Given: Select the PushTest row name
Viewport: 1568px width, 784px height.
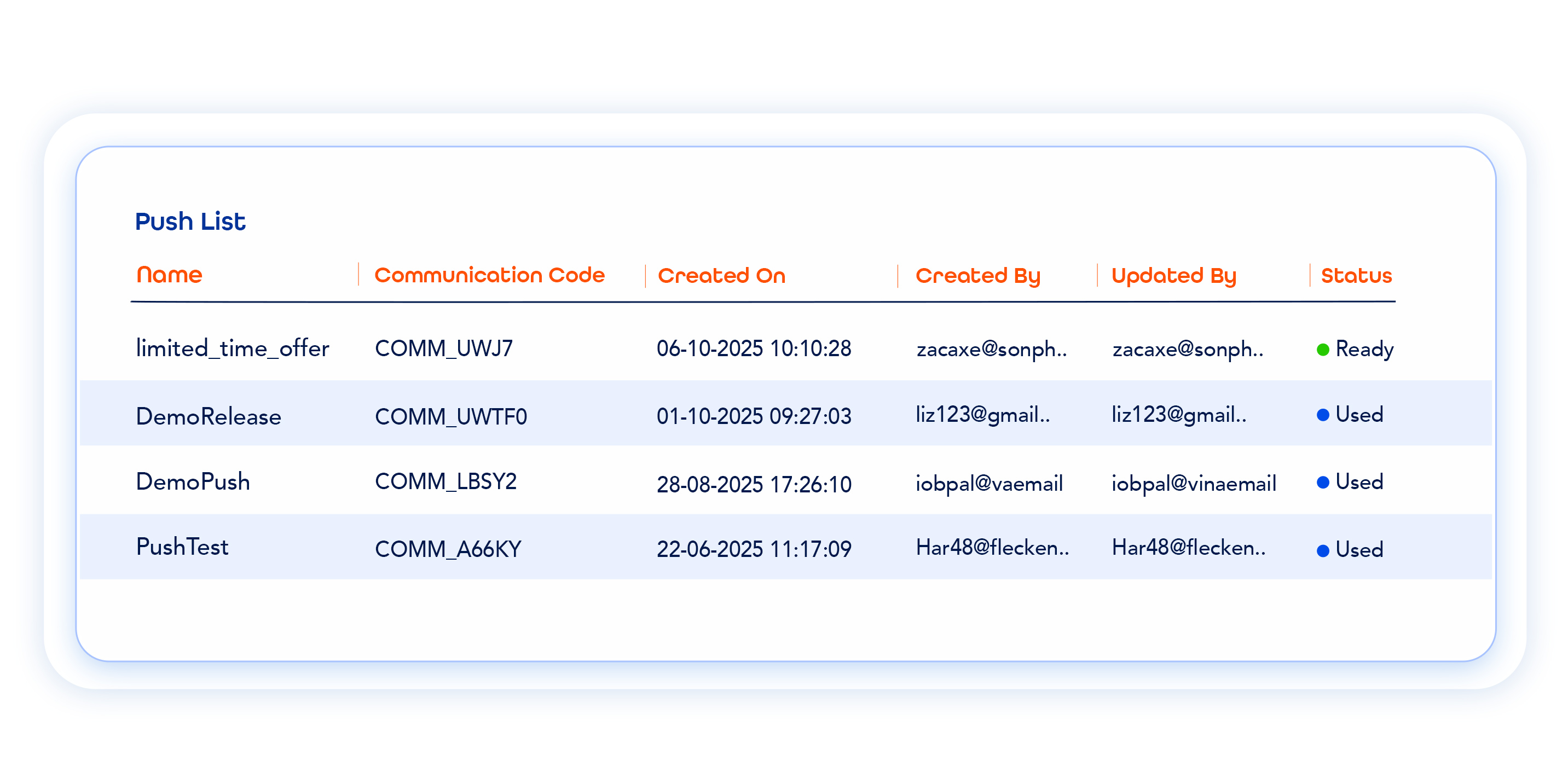Looking at the screenshot, I should click(182, 547).
